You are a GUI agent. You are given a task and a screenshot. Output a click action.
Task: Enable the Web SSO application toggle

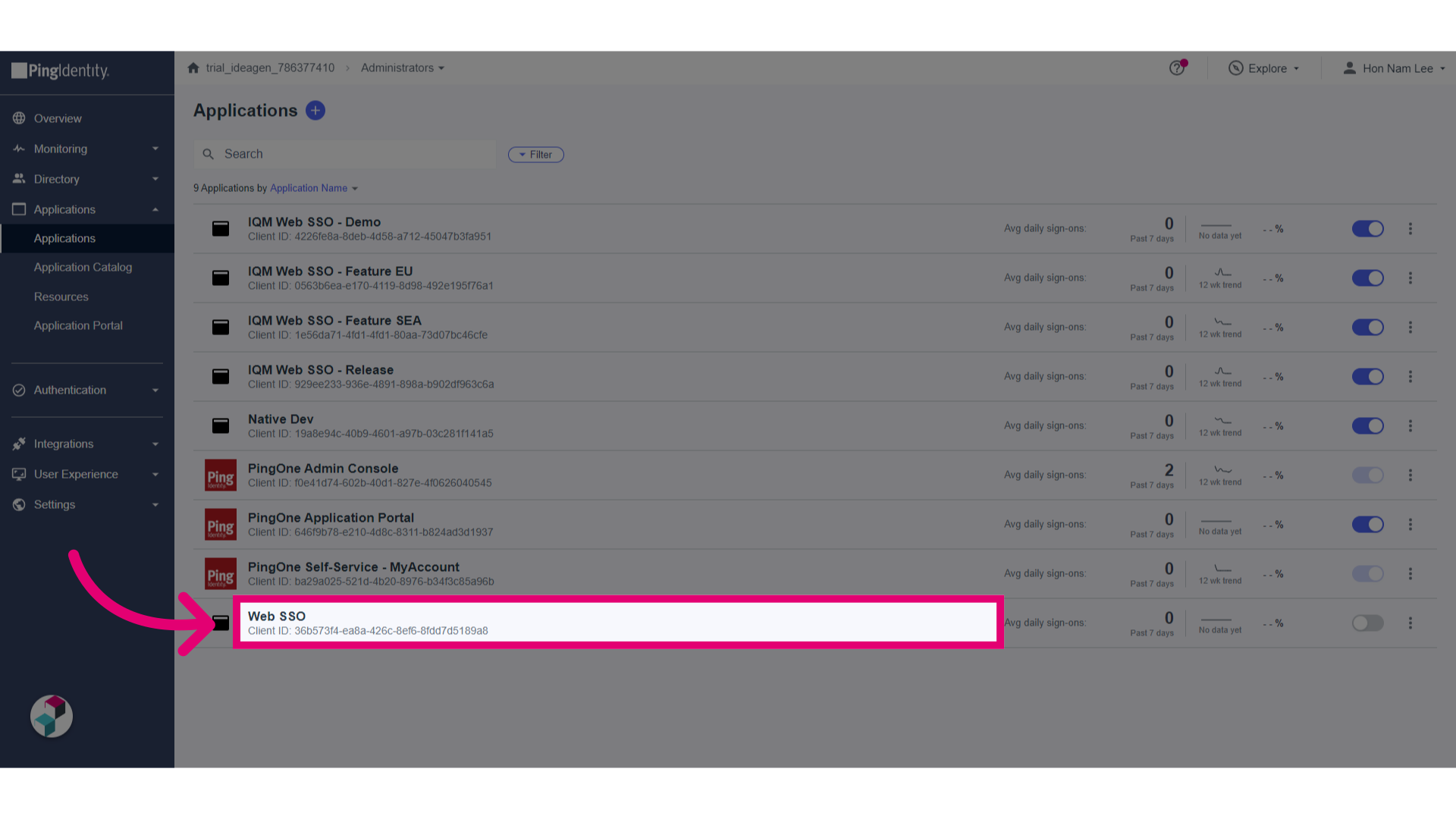point(1368,623)
